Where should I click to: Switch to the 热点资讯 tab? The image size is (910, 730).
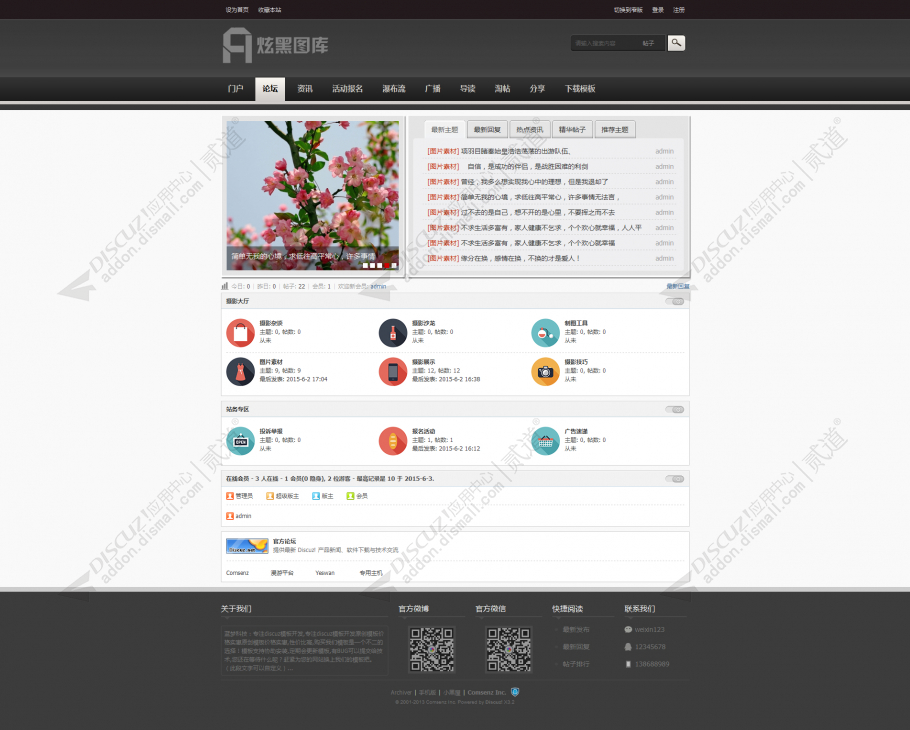[x=530, y=129]
